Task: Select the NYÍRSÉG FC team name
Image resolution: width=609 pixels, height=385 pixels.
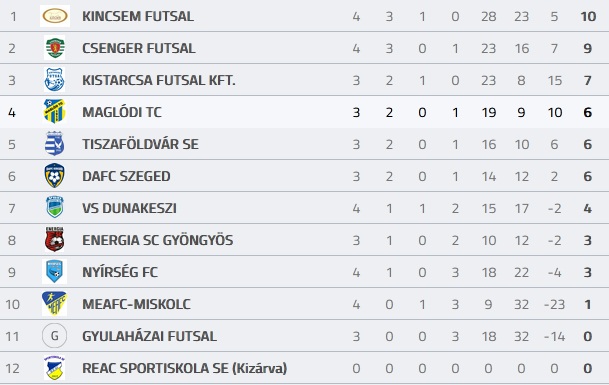Action: (120, 272)
